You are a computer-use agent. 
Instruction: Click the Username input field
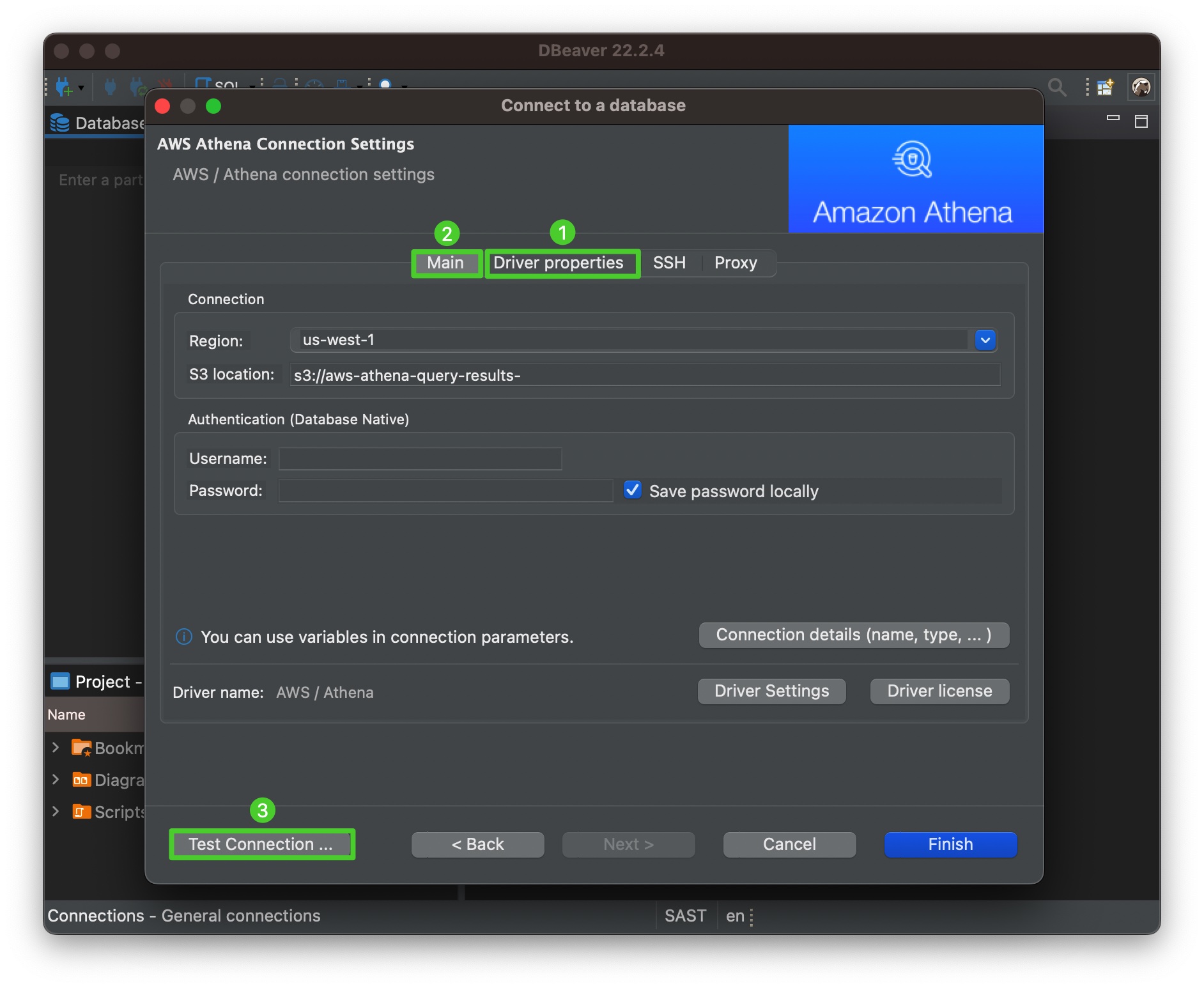pos(421,458)
